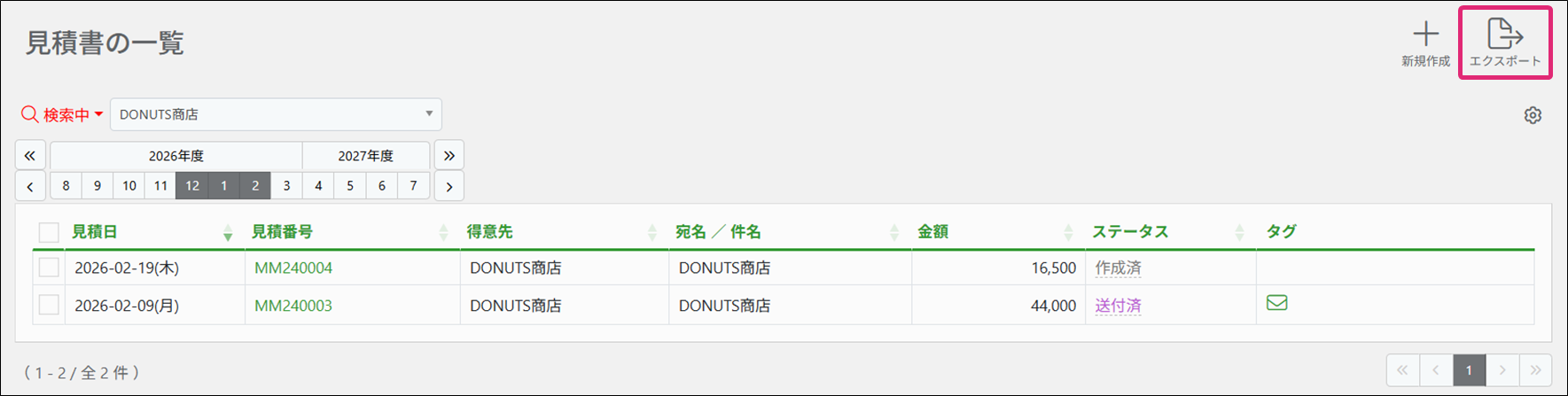Click the New (新規作成) plus icon
1568x396 pixels.
click(1425, 35)
